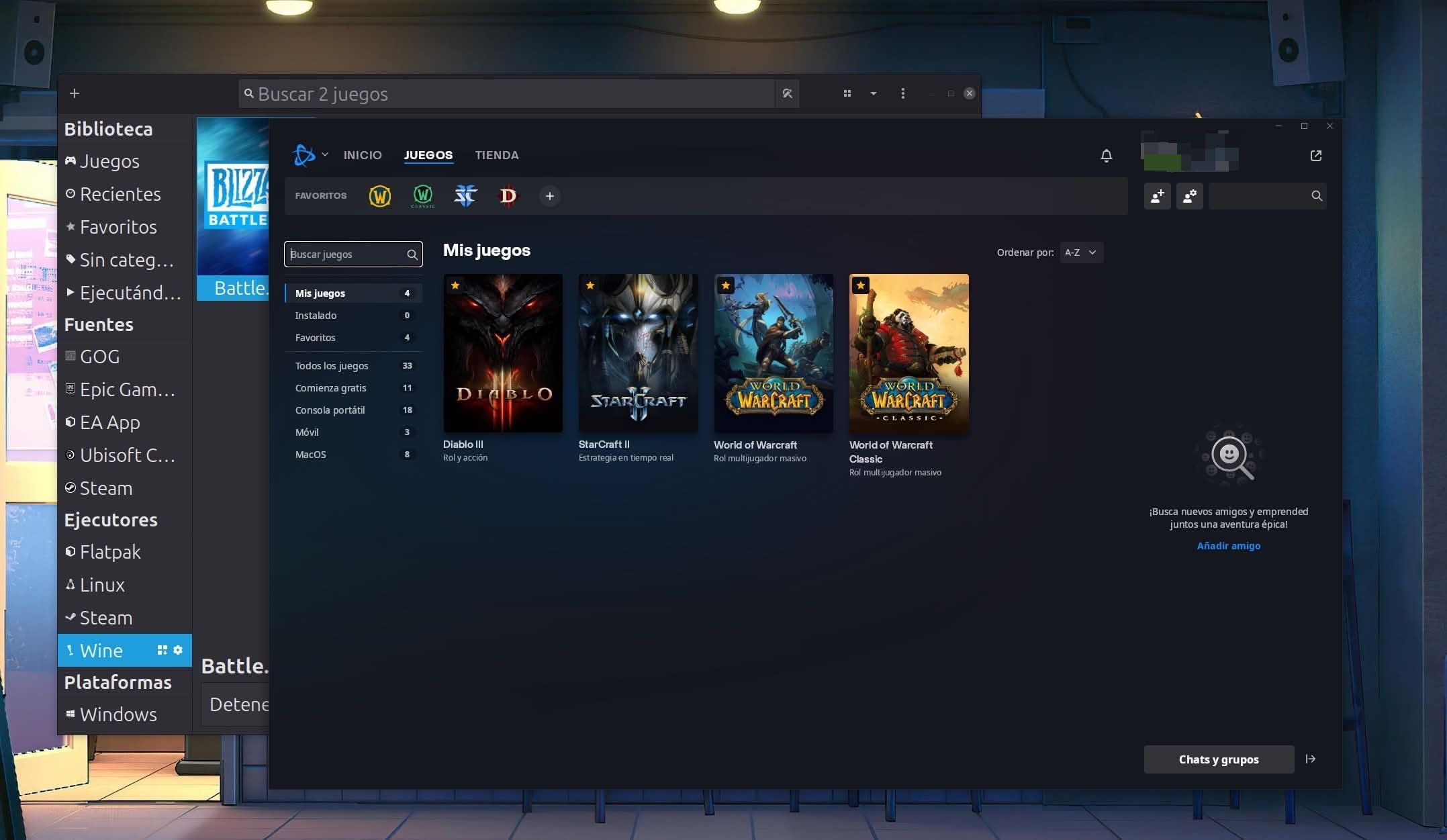Image resolution: width=1447 pixels, height=840 pixels.
Task: Open the Diablo III favorites icon
Action: tap(508, 196)
